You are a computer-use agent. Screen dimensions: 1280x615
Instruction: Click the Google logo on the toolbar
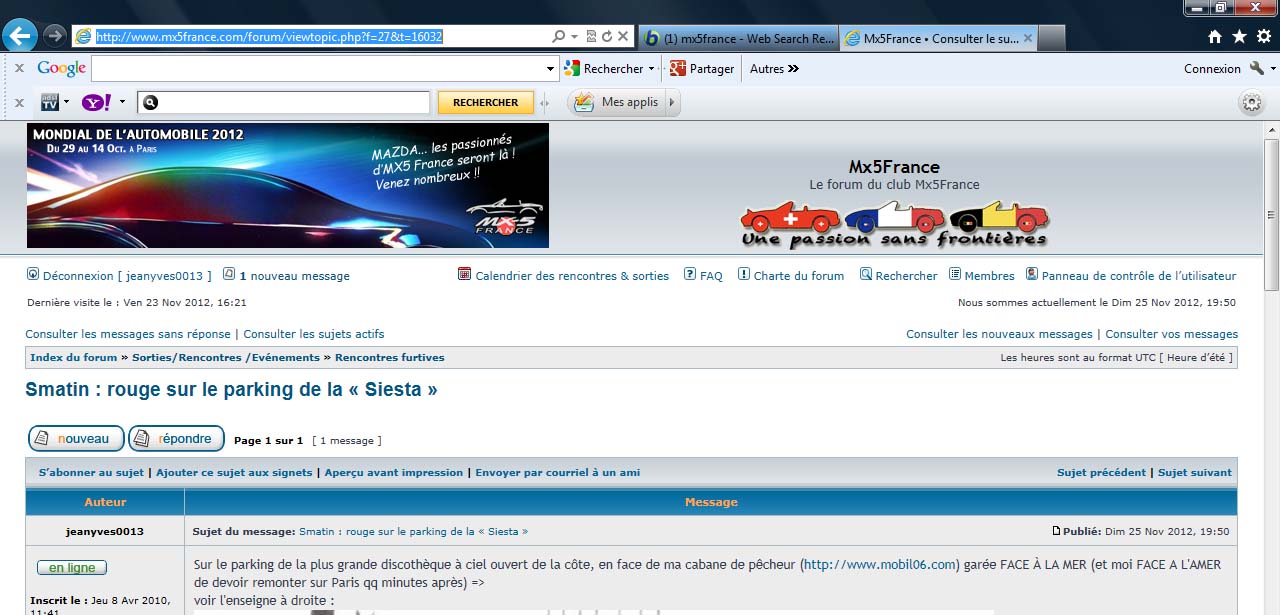pos(62,69)
